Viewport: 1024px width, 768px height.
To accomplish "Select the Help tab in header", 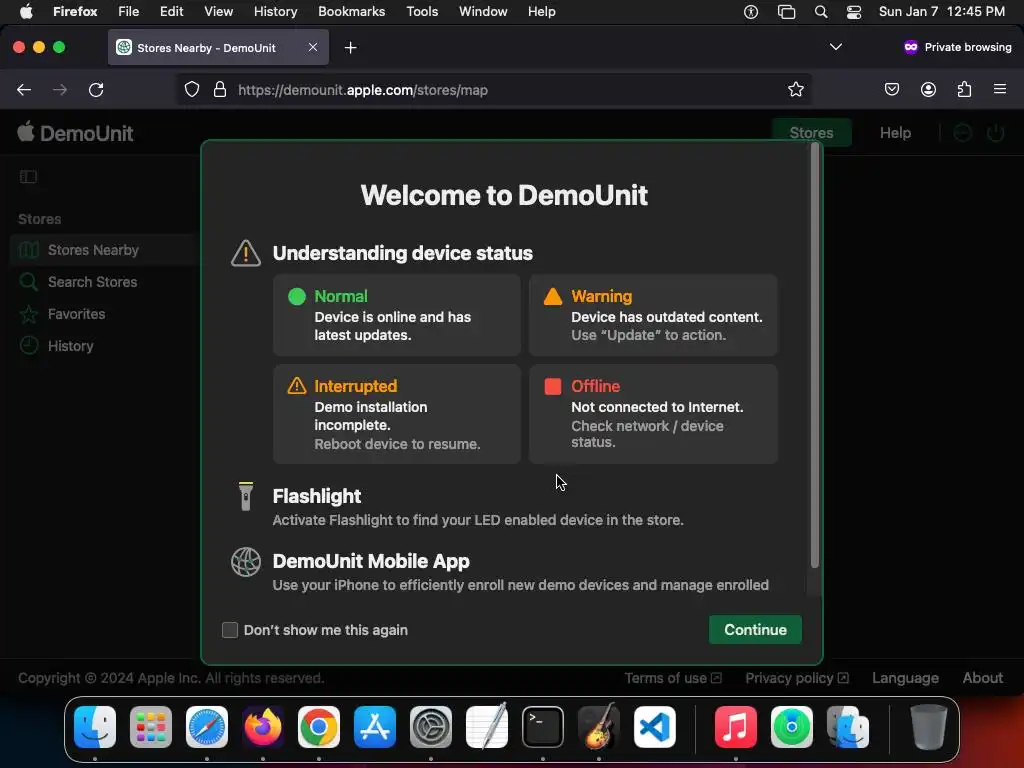I will (x=895, y=133).
